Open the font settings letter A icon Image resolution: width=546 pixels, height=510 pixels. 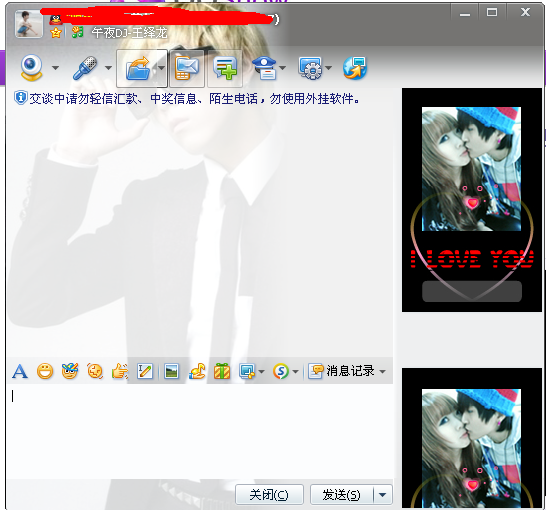coord(20,371)
